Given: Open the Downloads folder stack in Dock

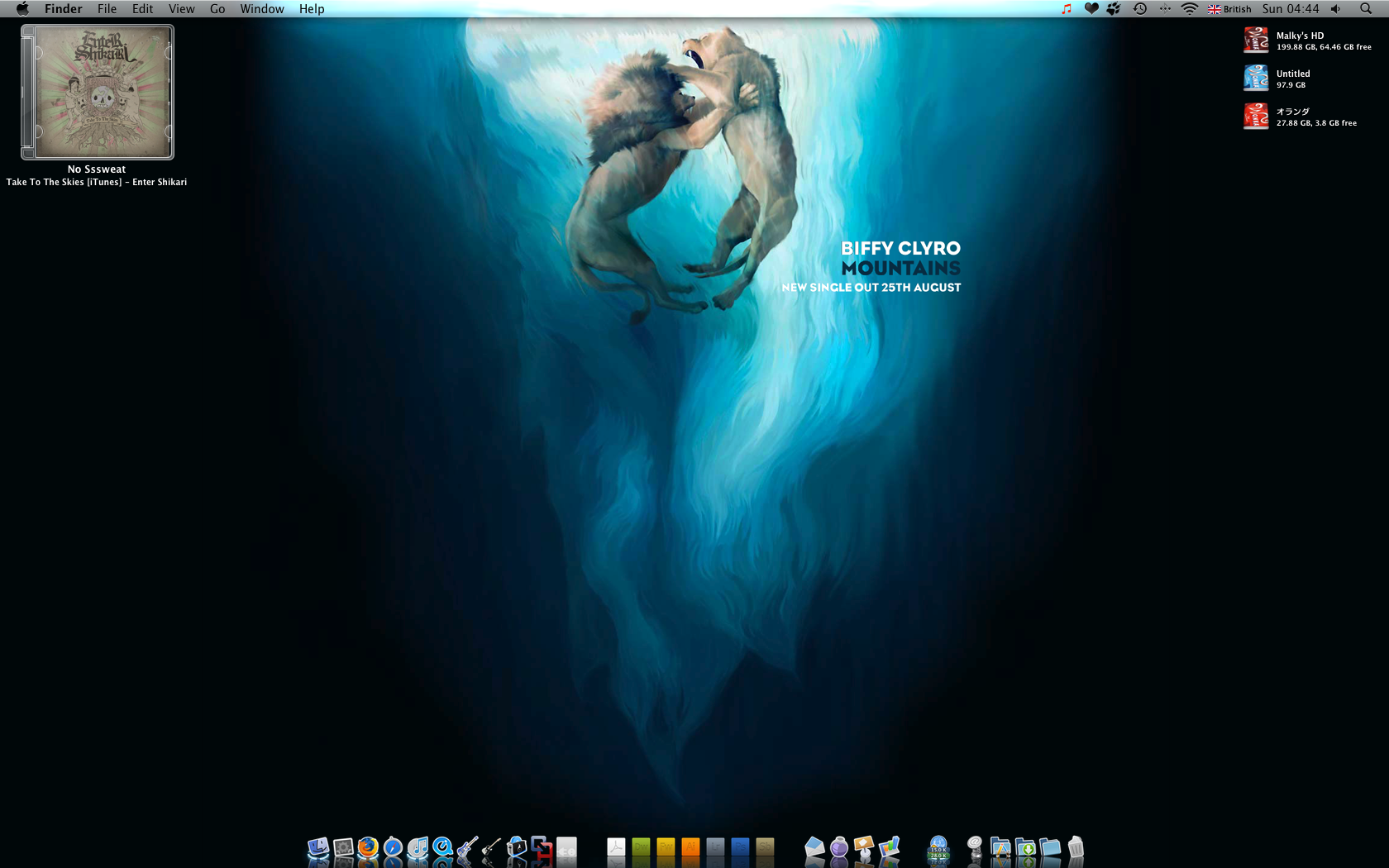Looking at the screenshot, I should tap(1025, 848).
